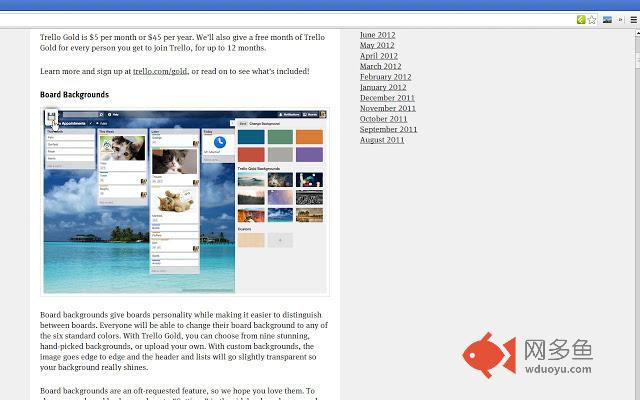The image size is (640, 400).
Task: Open the February 2012 archive link
Action: 385,77
